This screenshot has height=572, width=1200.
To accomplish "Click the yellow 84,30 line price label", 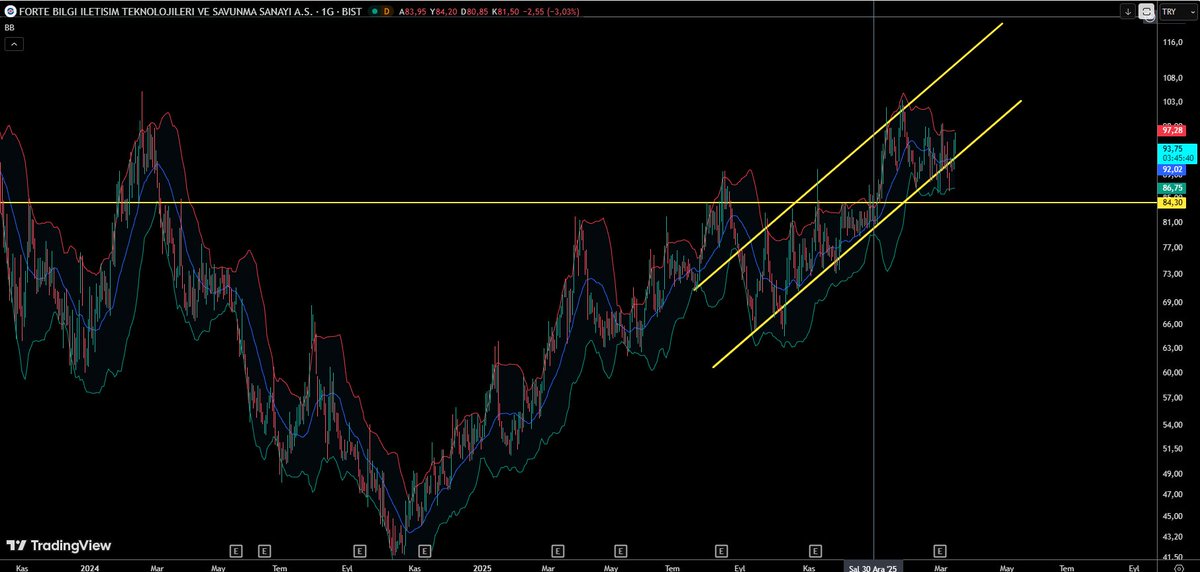I will (1172, 203).
